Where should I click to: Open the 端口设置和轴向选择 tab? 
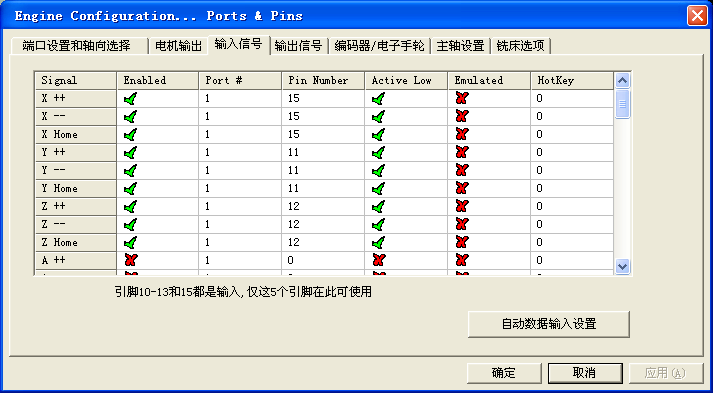coord(80,46)
